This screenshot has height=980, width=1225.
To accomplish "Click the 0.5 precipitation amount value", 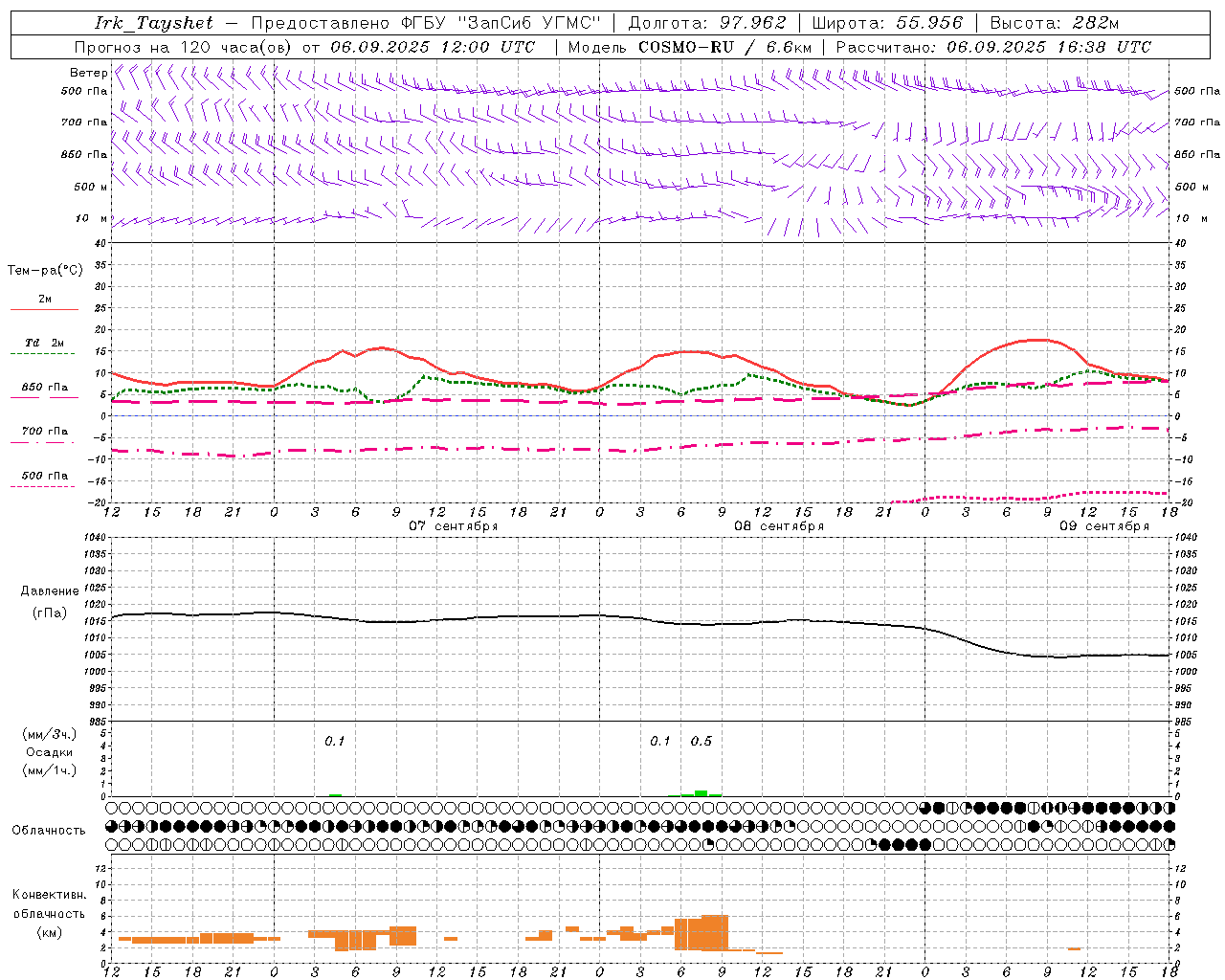I will pos(702,742).
